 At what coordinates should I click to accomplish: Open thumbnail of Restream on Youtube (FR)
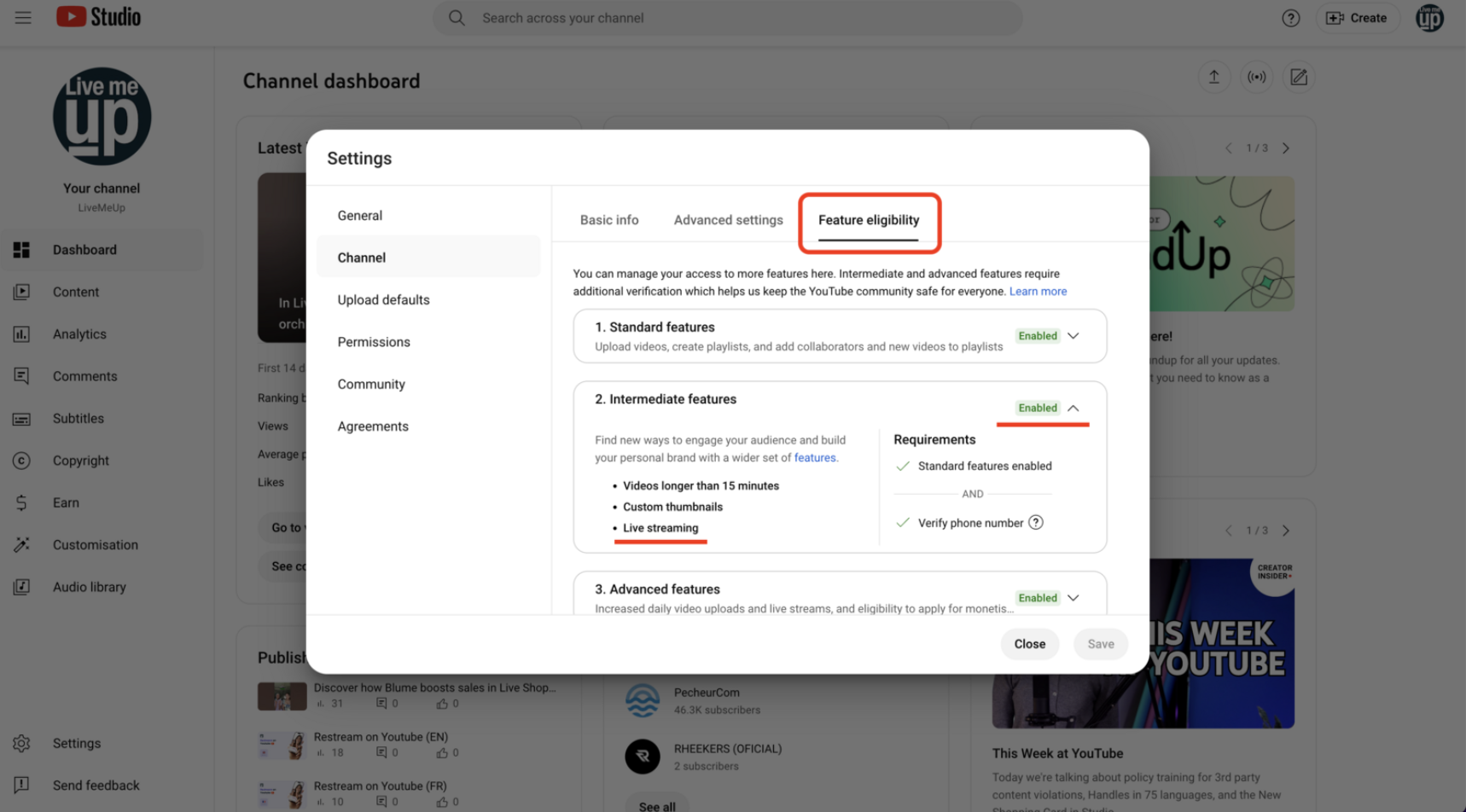pyautogui.click(x=282, y=795)
